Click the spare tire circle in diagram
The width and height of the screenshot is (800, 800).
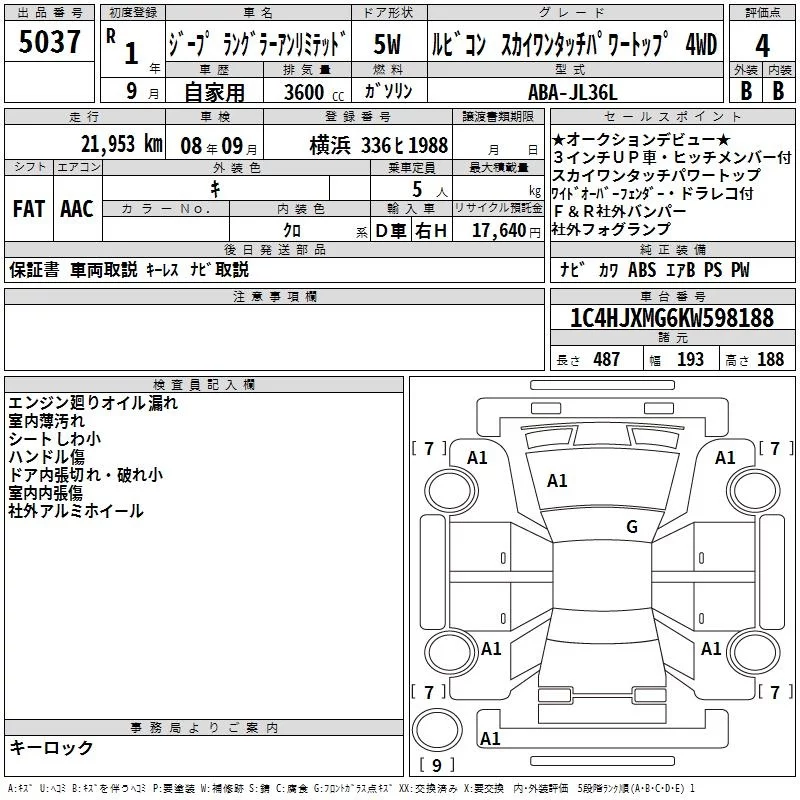[x=437, y=728]
